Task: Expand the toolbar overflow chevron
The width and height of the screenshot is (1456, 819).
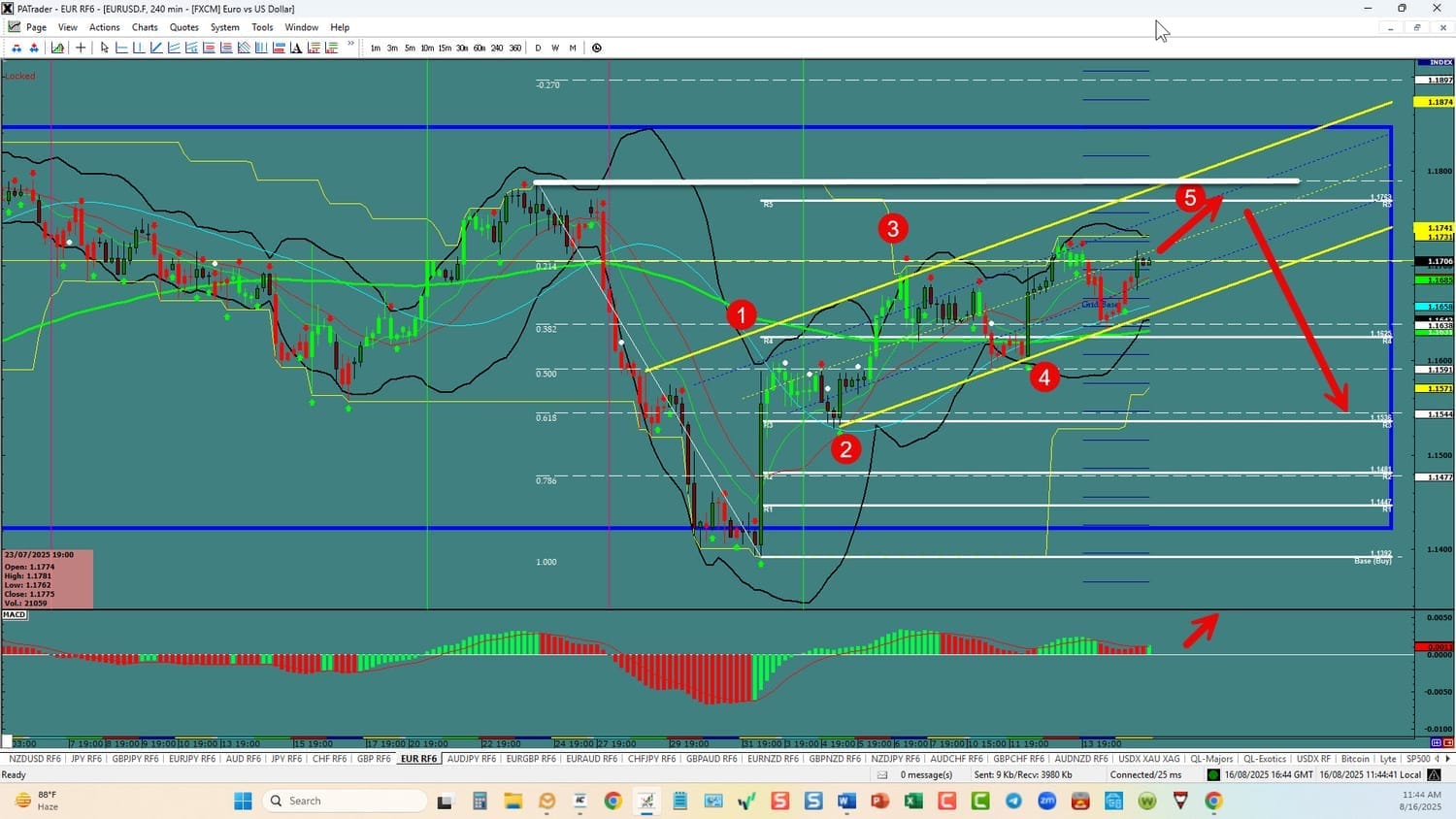Action: coord(350,45)
